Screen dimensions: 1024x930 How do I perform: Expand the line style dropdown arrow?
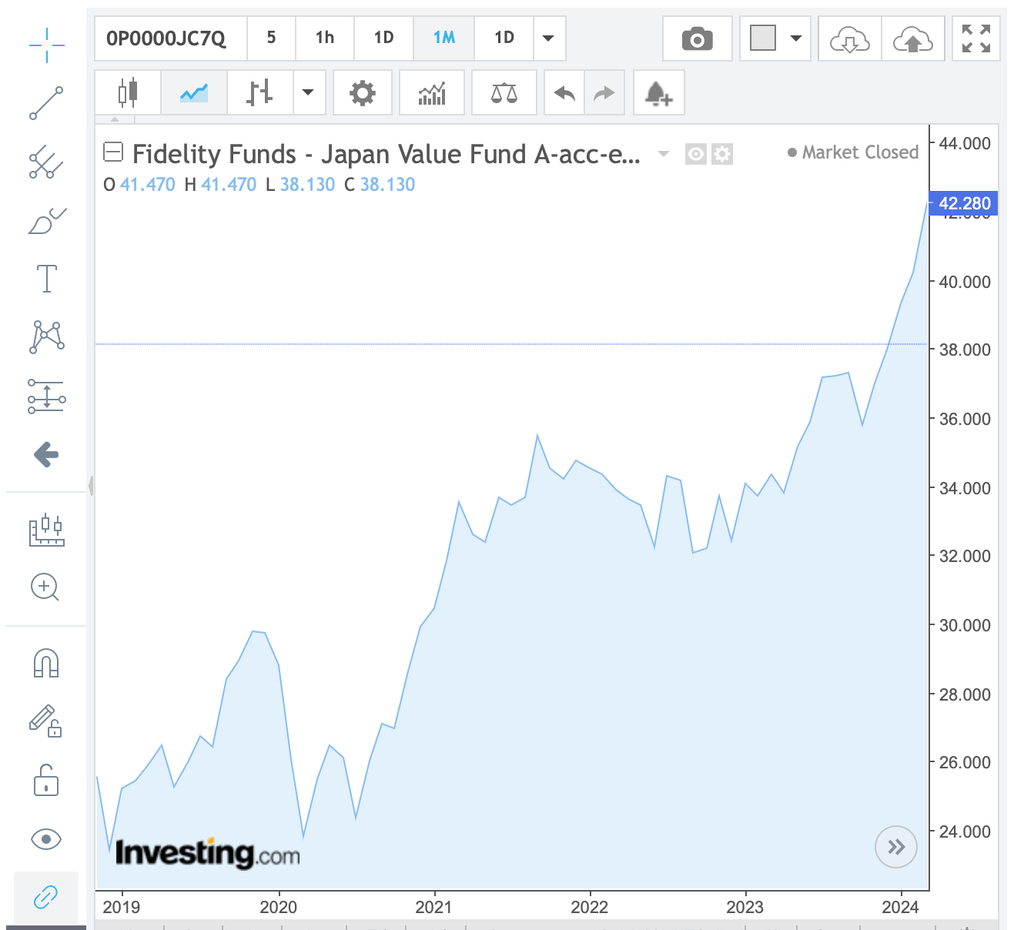310,92
